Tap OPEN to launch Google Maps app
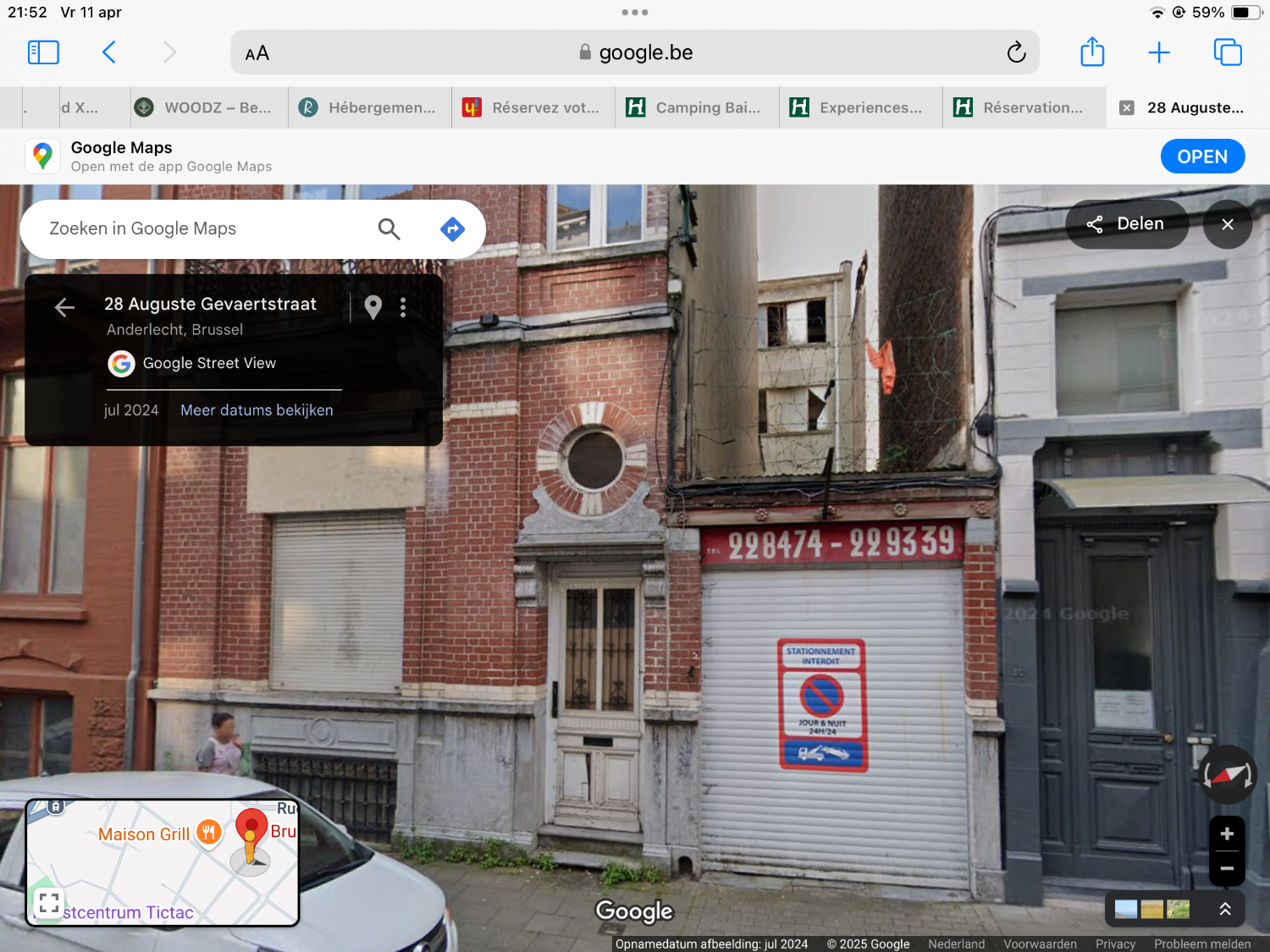The height and width of the screenshot is (952, 1270). pyautogui.click(x=1201, y=157)
